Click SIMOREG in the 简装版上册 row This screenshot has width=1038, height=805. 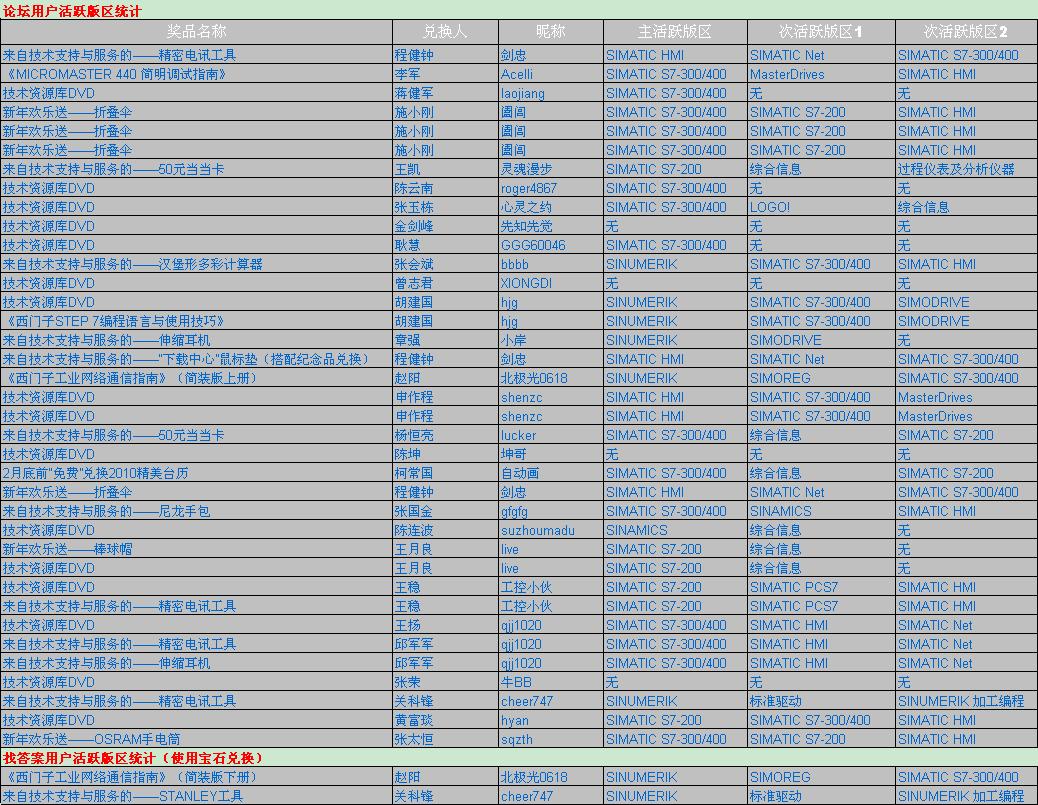click(x=780, y=378)
